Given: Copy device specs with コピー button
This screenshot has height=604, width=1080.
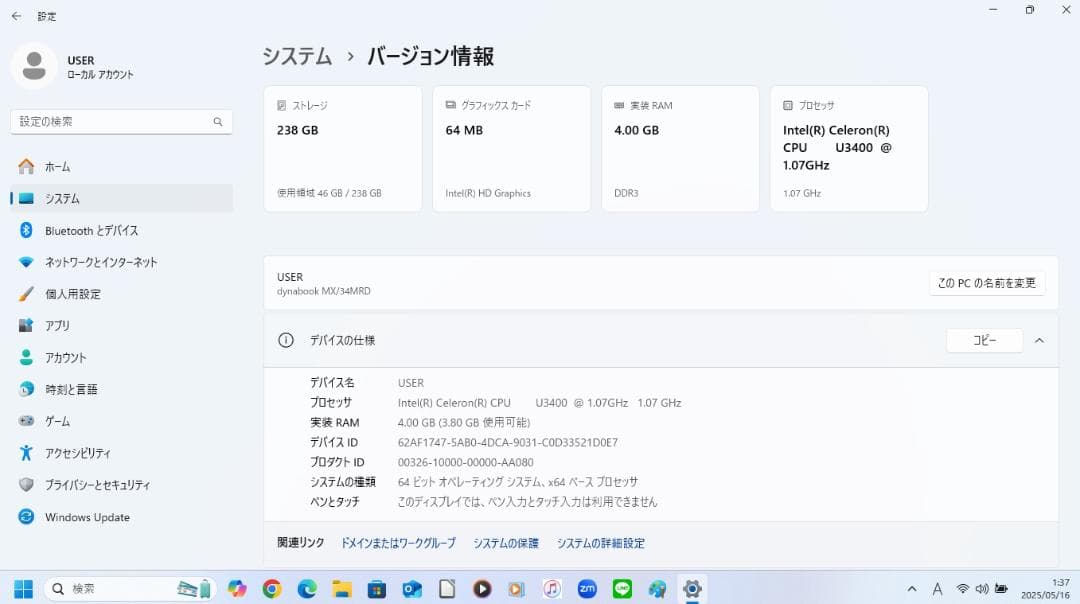Looking at the screenshot, I should point(983,340).
